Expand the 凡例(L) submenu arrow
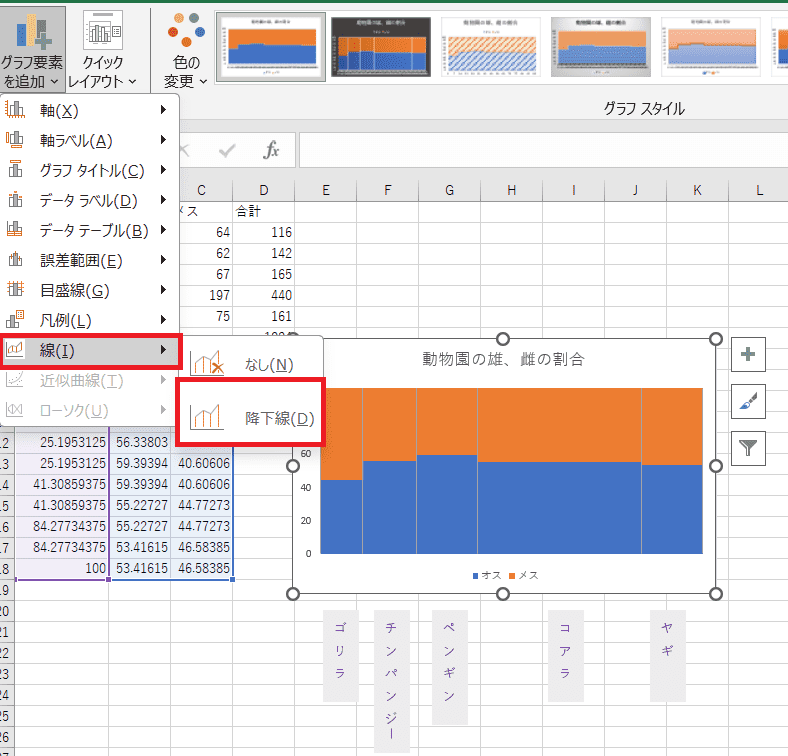This screenshot has width=788, height=756. (163, 319)
